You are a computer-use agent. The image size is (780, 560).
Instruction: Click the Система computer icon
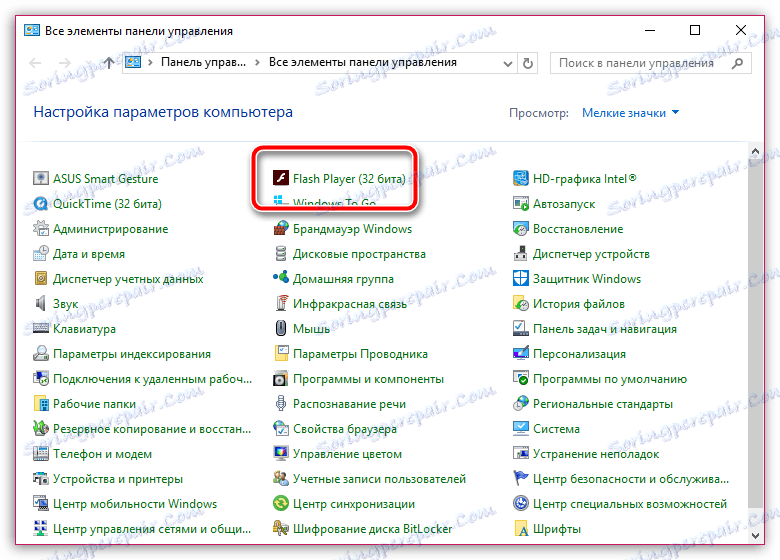click(x=520, y=428)
